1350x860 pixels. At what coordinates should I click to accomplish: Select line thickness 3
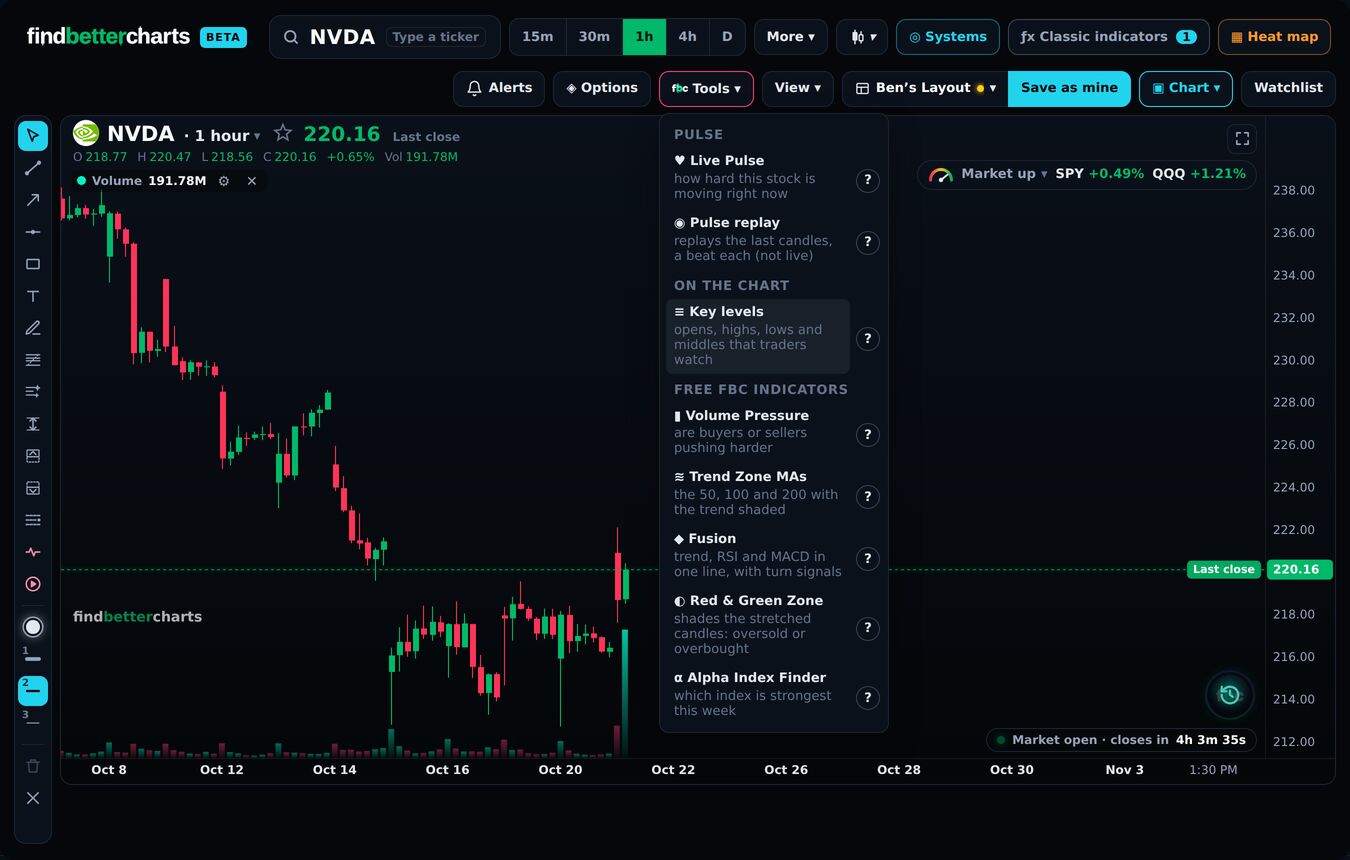point(33,719)
